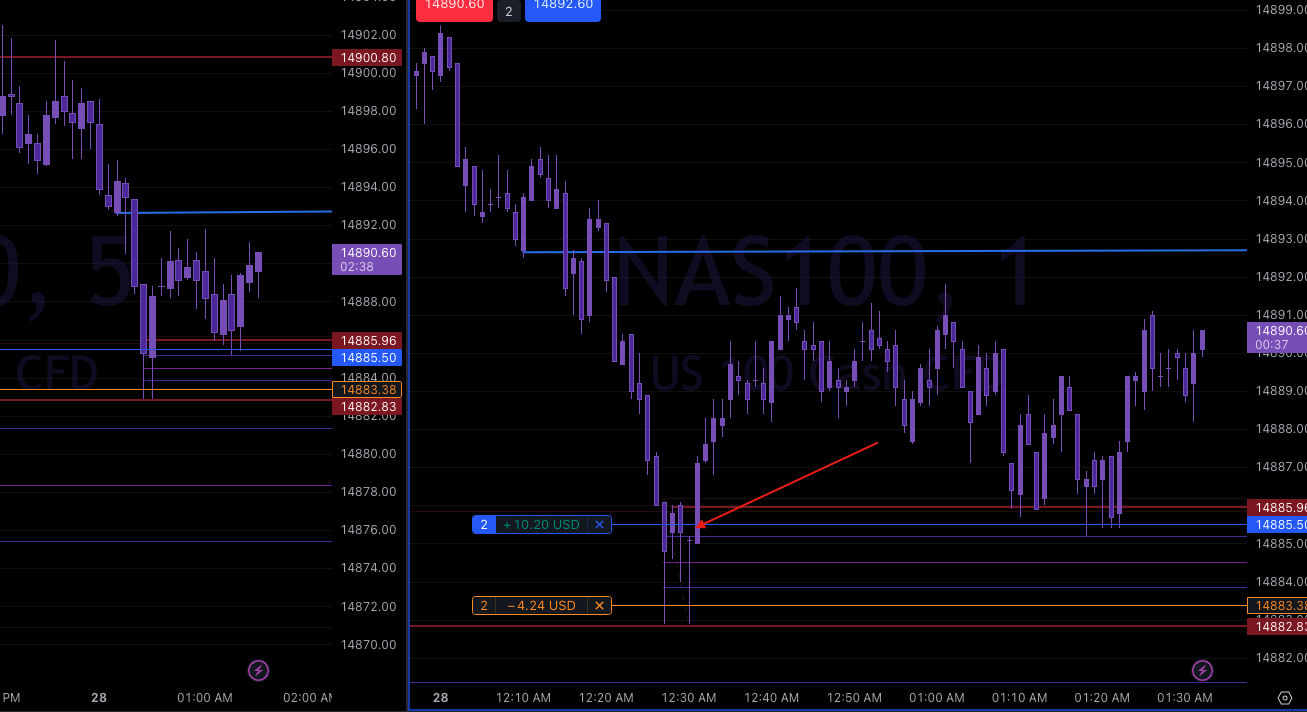1307x712 pixels.
Task: Click the lightning instant-trading icon on left chart
Action: pyautogui.click(x=258, y=671)
